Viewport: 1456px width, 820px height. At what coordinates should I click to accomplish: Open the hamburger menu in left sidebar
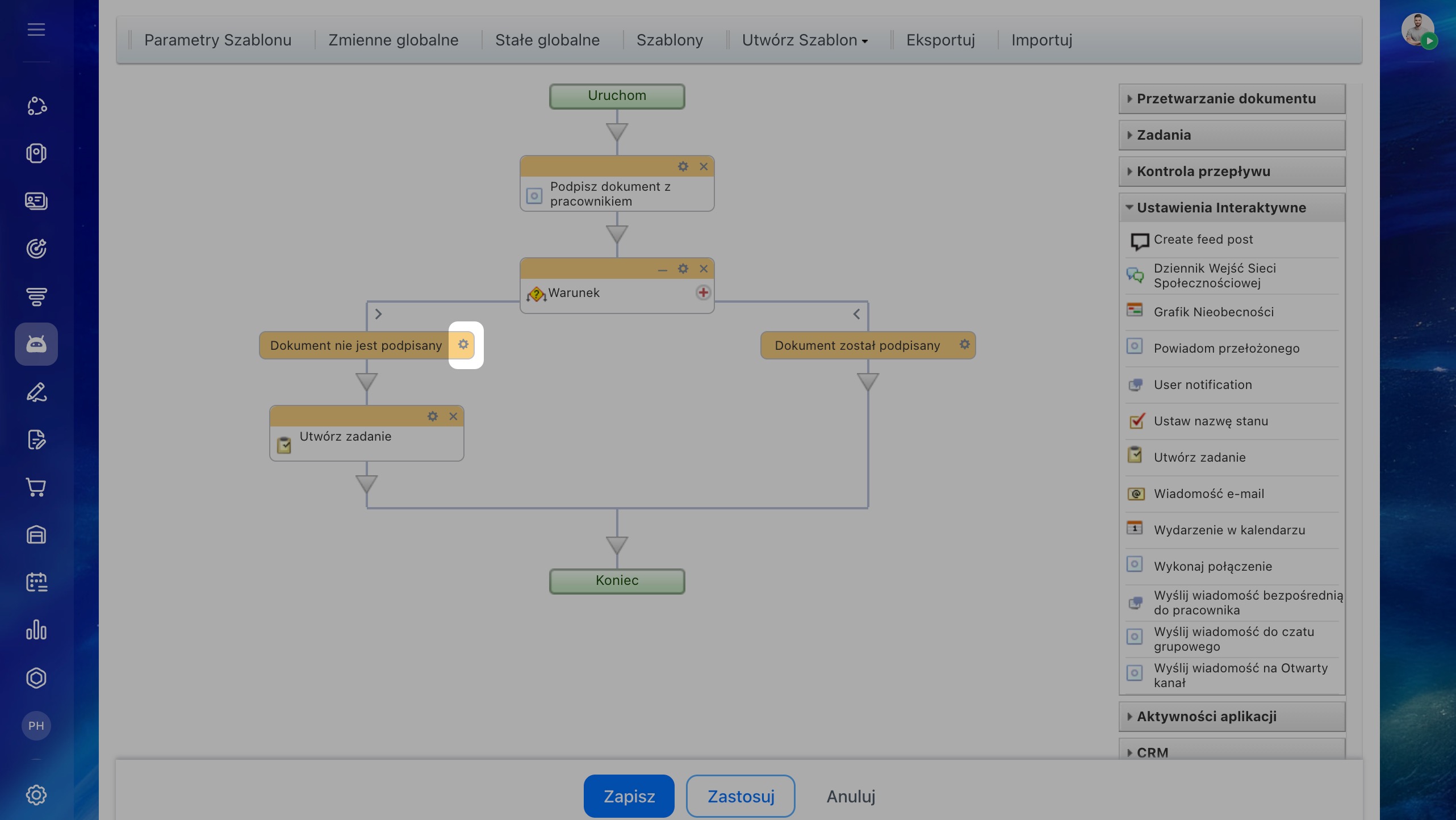pyautogui.click(x=36, y=30)
